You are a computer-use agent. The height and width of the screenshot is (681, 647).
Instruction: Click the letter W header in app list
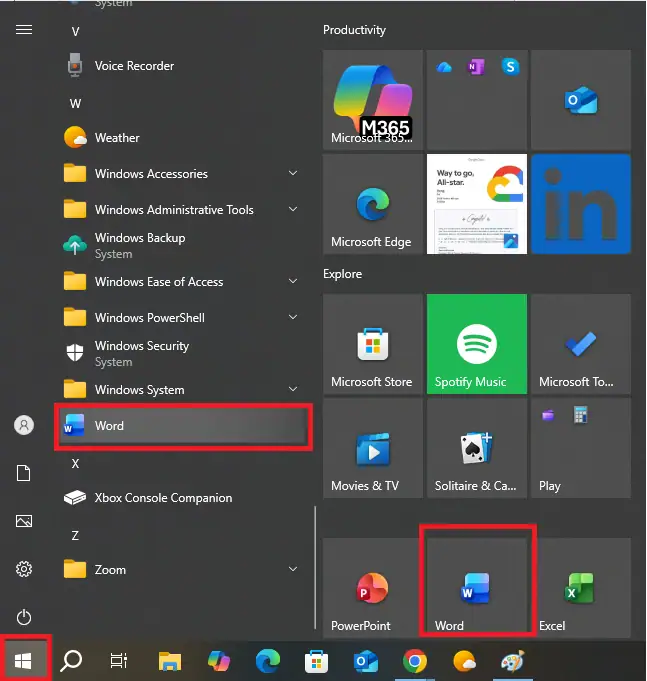click(x=75, y=103)
